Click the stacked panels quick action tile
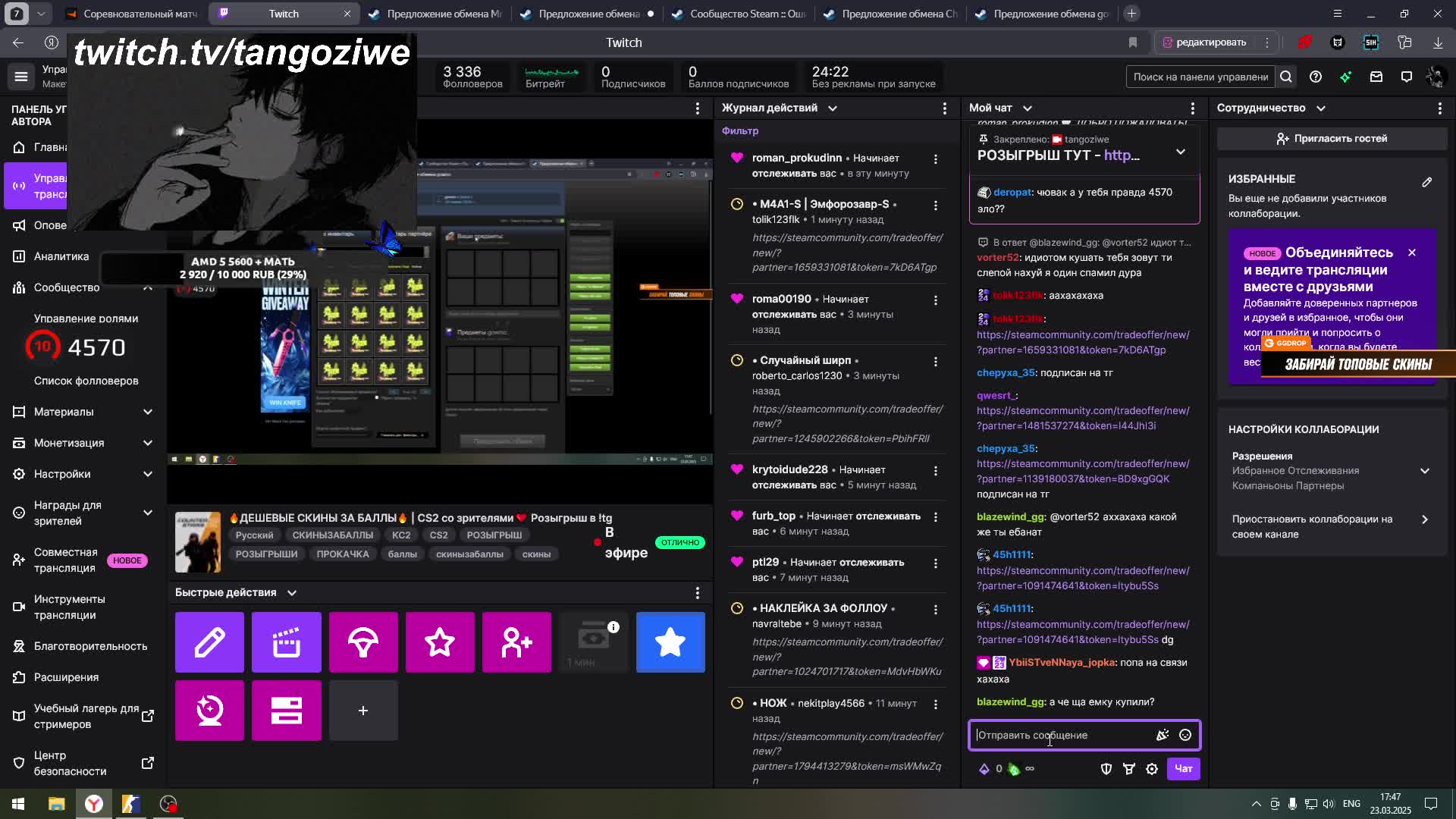1456x819 pixels. 287,711
